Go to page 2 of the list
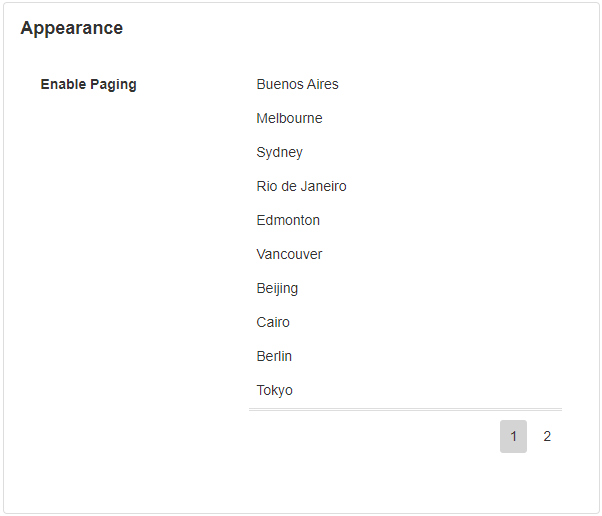 (547, 437)
